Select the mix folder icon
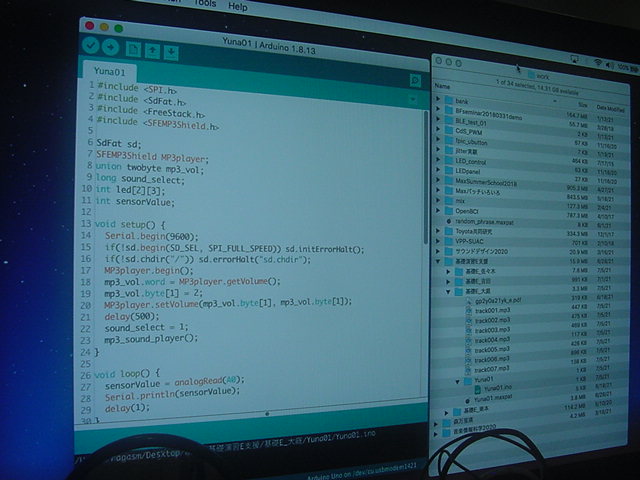Image resolution: width=640 pixels, height=480 pixels. tap(449, 200)
